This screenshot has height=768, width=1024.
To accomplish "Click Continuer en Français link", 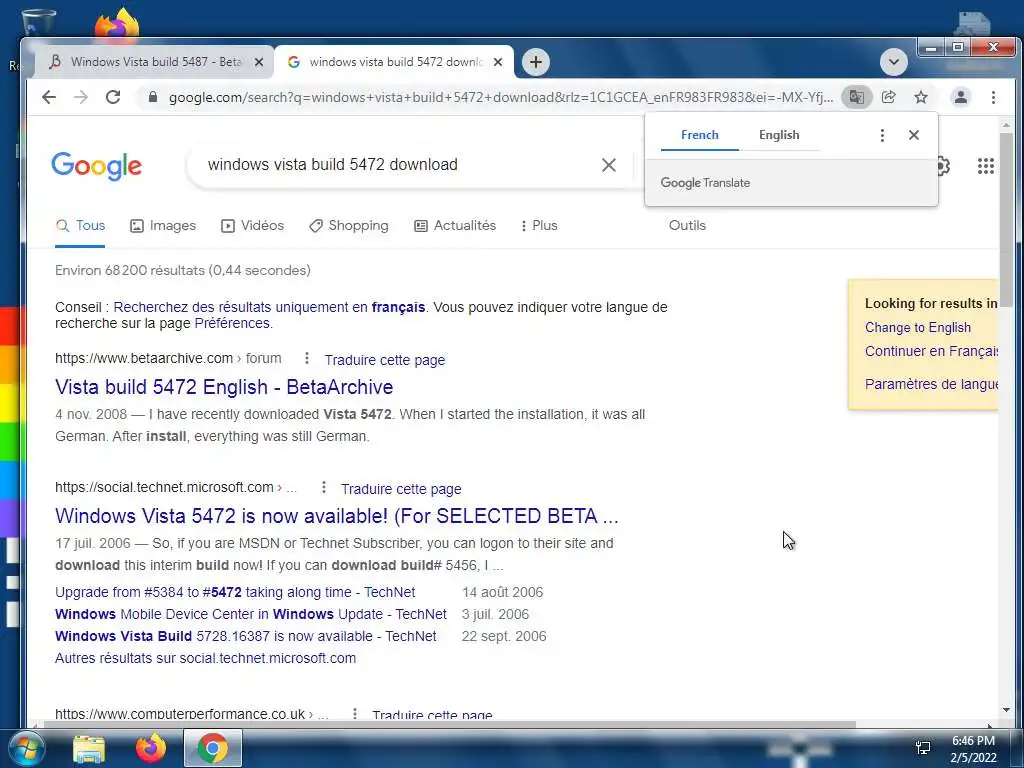I will tap(931, 351).
